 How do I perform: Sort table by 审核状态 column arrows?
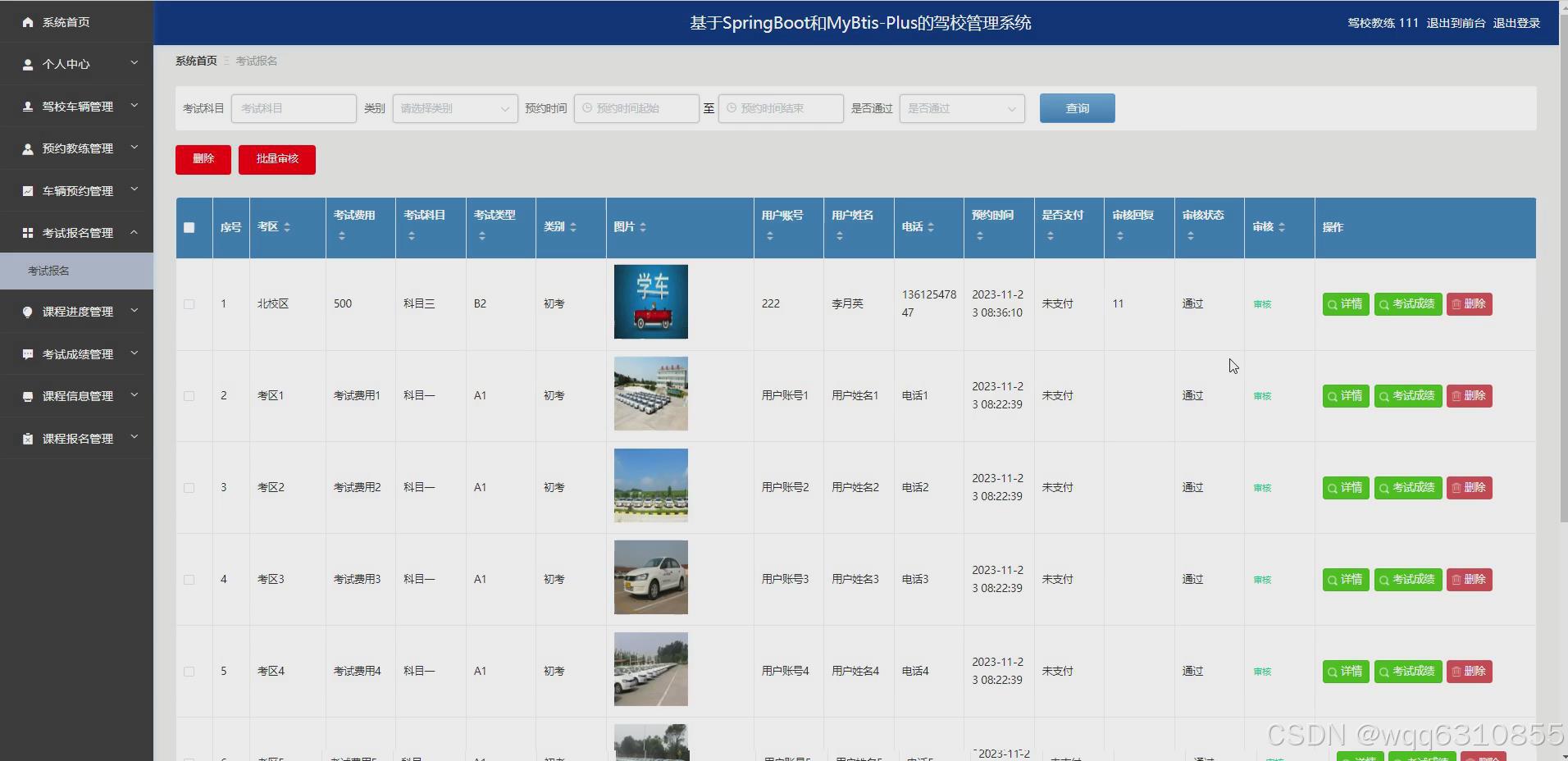pyautogui.click(x=1191, y=236)
